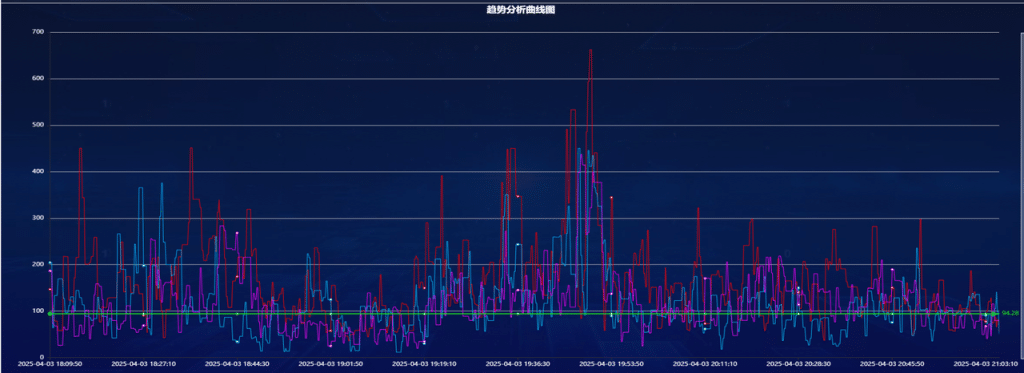This screenshot has width=1024, height=373.
Task: Click x-axis label 2025-04-03 18:44:30
Action: [236, 363]
